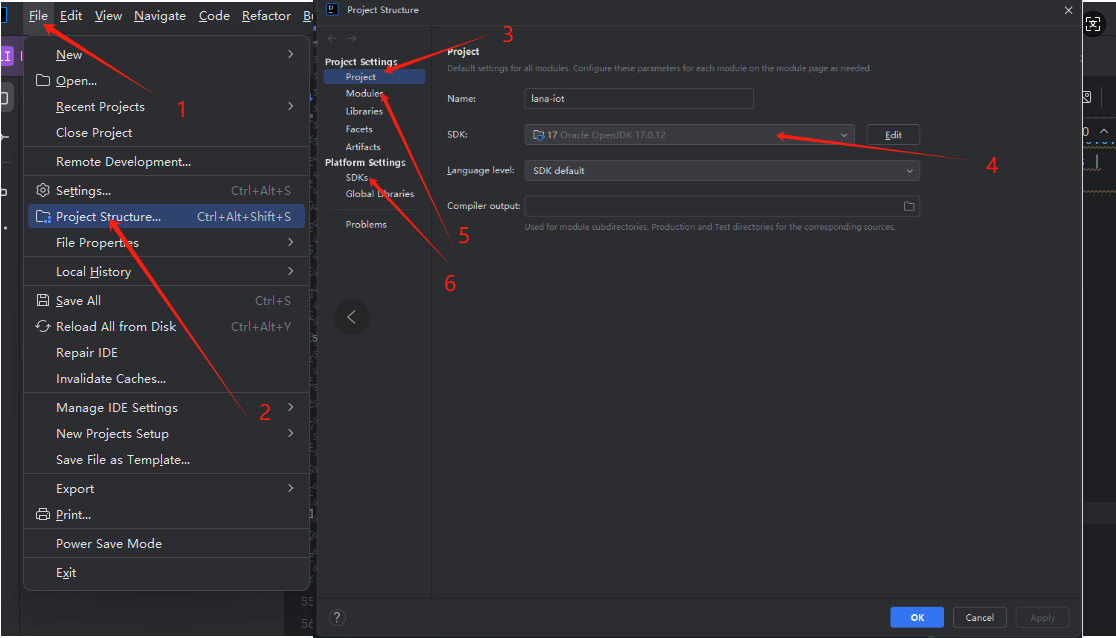
Task: Expand the Local History submenu
Action: pyautogui.click(x=290, y=271)
